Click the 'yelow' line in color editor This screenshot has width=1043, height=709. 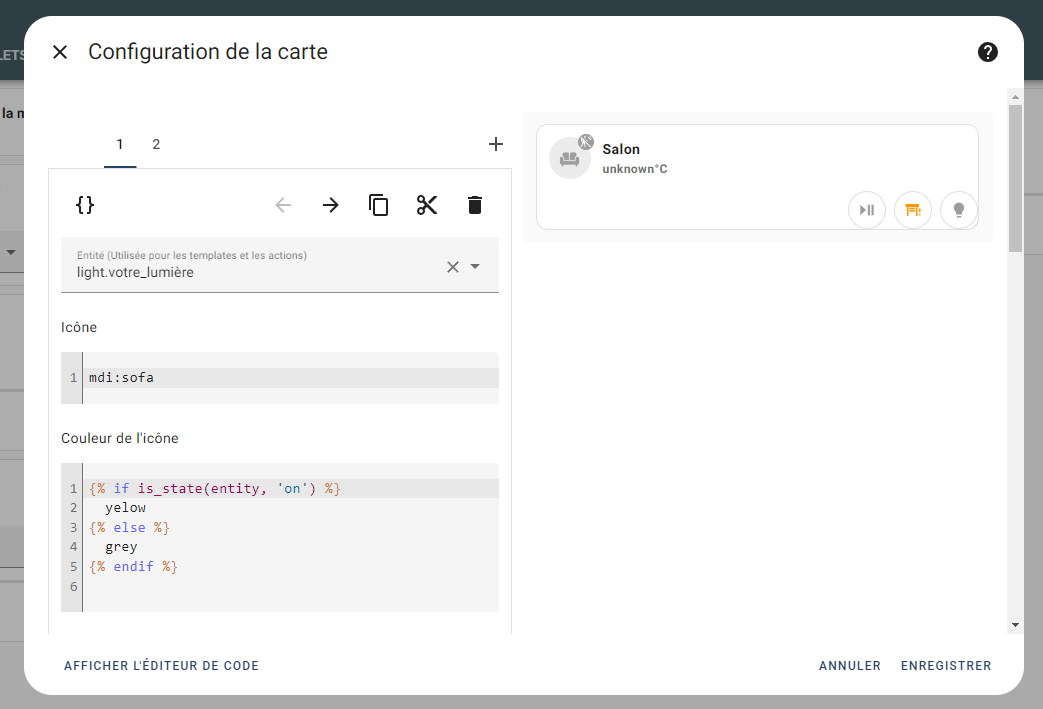tap(291, 507)
